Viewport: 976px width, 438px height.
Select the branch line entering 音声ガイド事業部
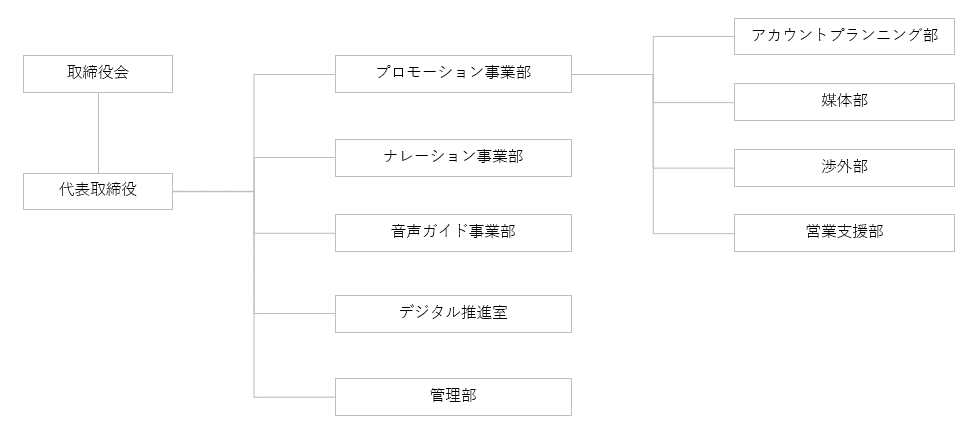pos(295,232)
